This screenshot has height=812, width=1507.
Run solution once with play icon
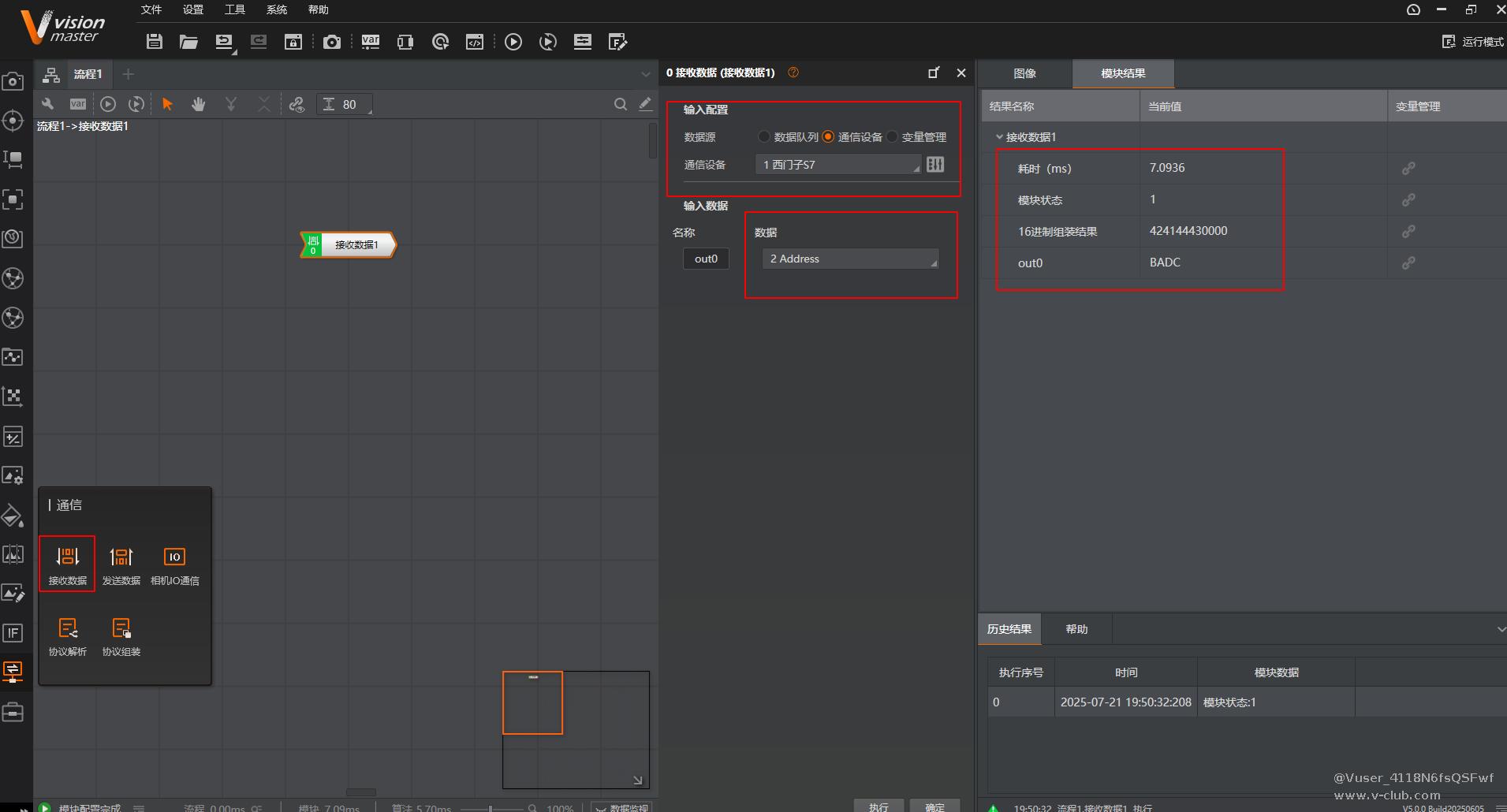pos(513,42)
